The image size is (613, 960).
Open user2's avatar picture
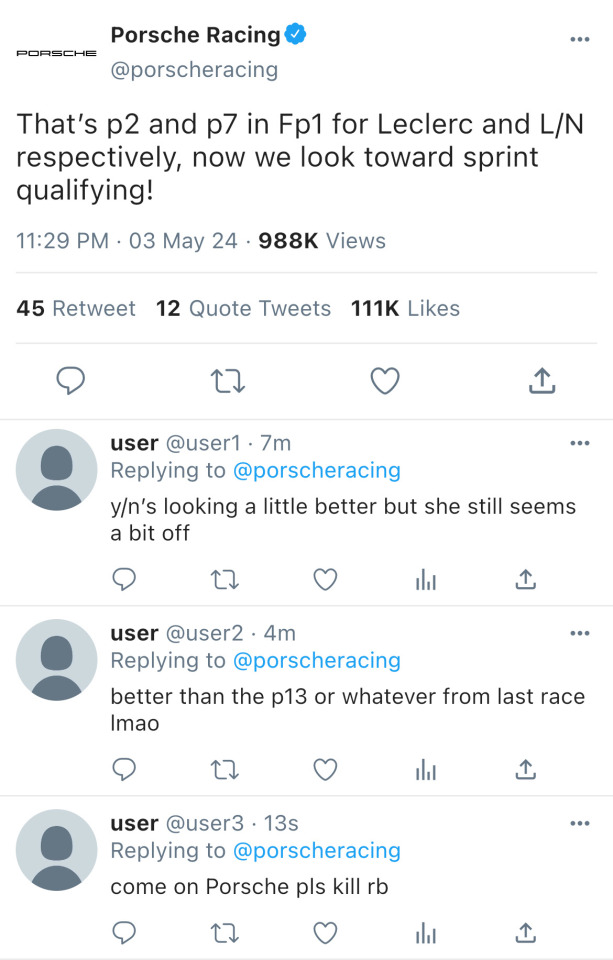click(57, 659)
